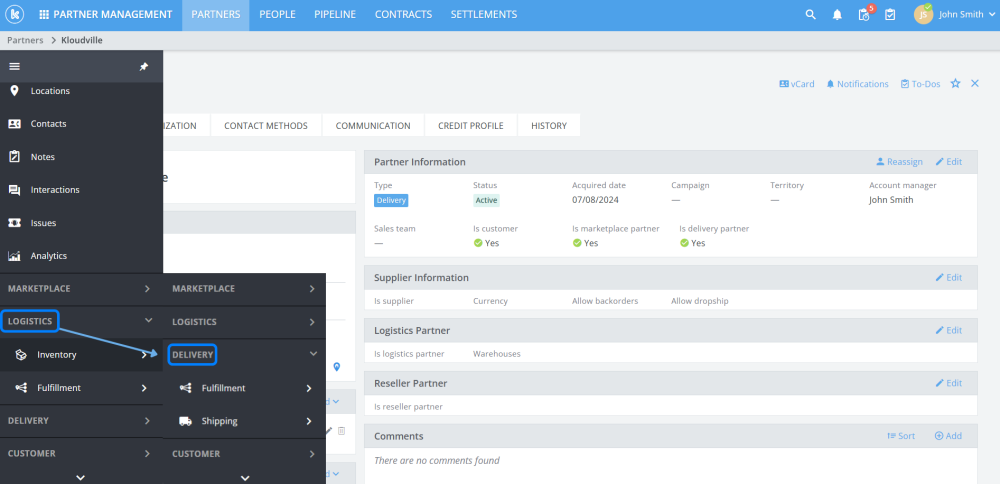1000x484 pixels.
Task: Open the bell alerts in top bar
Action: pos(837,15)
